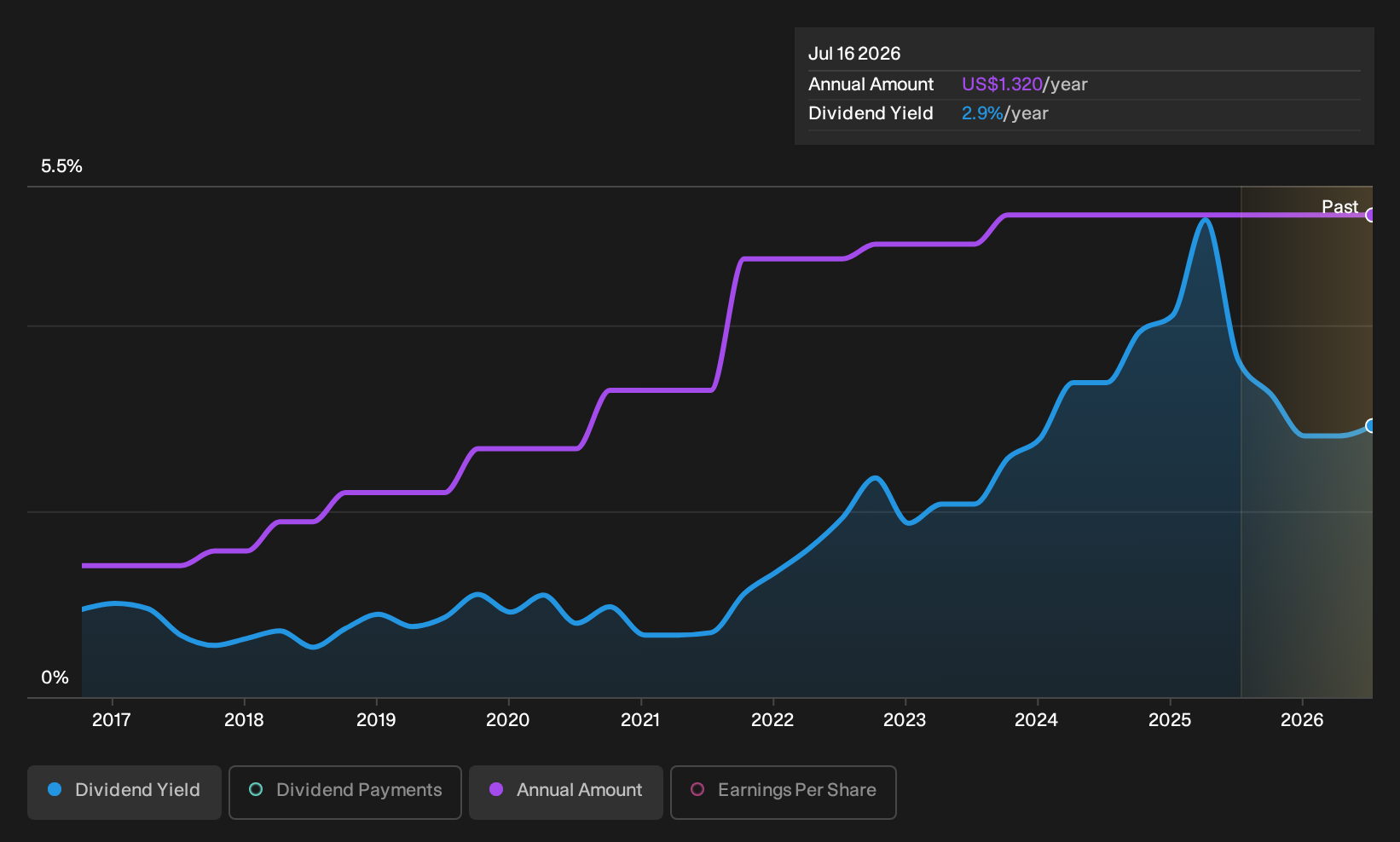Click the 'Dividend Yield' tooltip row label
This screenshot has width=1400, height=842.
pos(871,113)
